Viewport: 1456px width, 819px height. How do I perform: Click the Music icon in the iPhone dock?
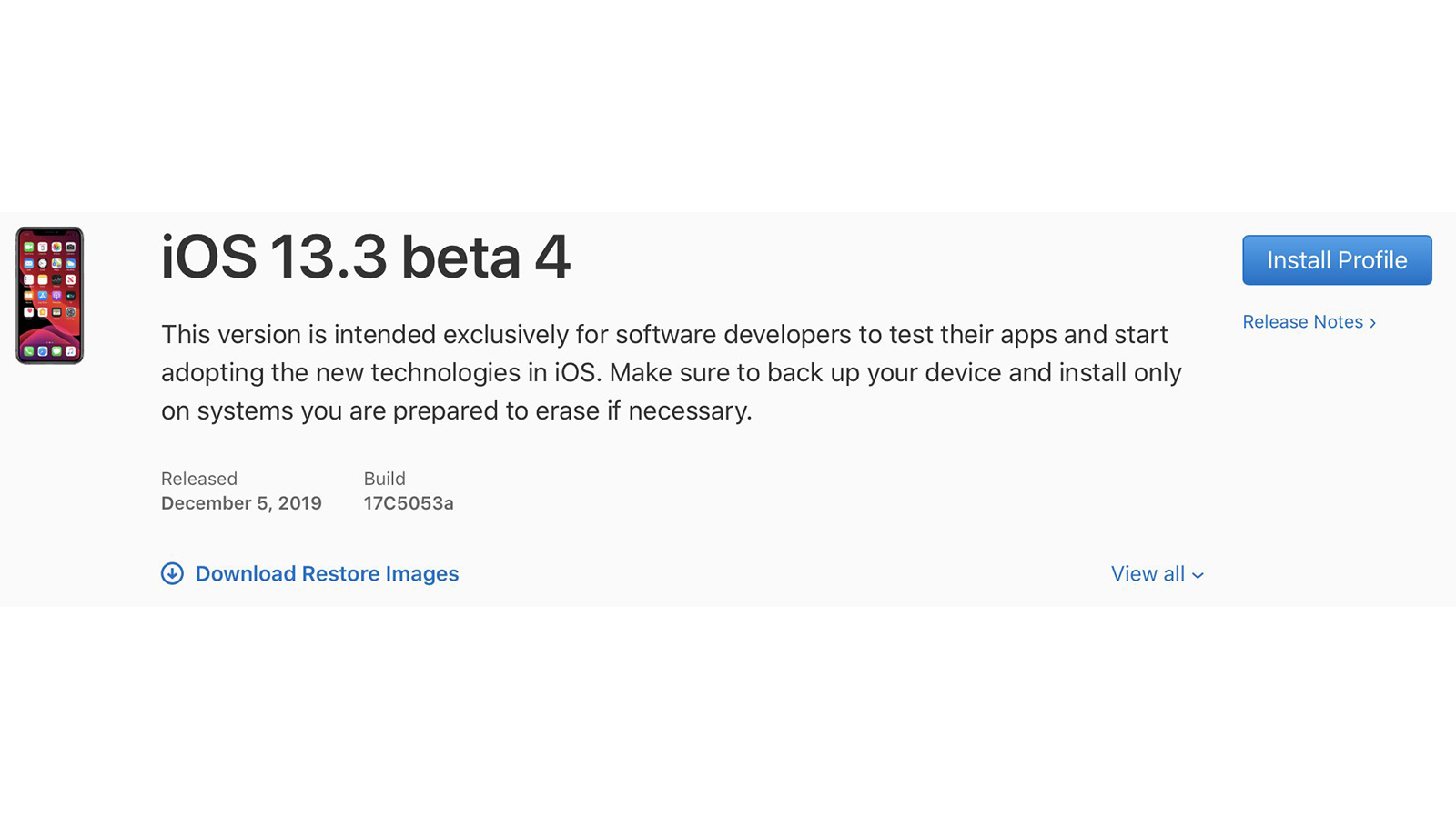tap(70, 351)
